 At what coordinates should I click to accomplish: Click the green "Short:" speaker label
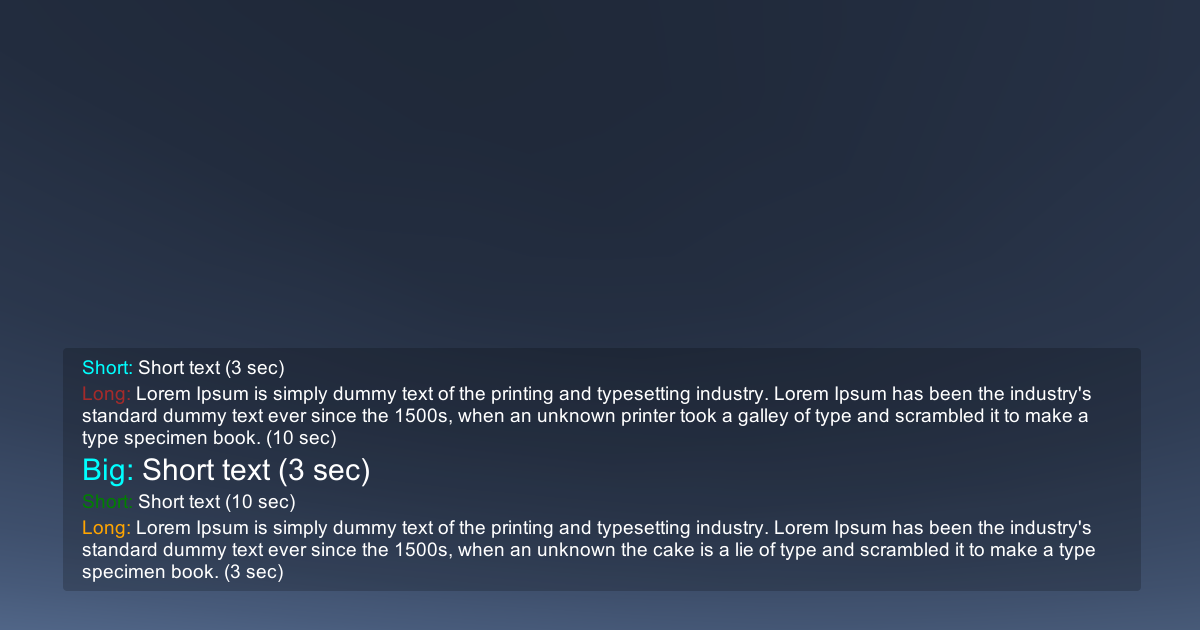point(107,501)
